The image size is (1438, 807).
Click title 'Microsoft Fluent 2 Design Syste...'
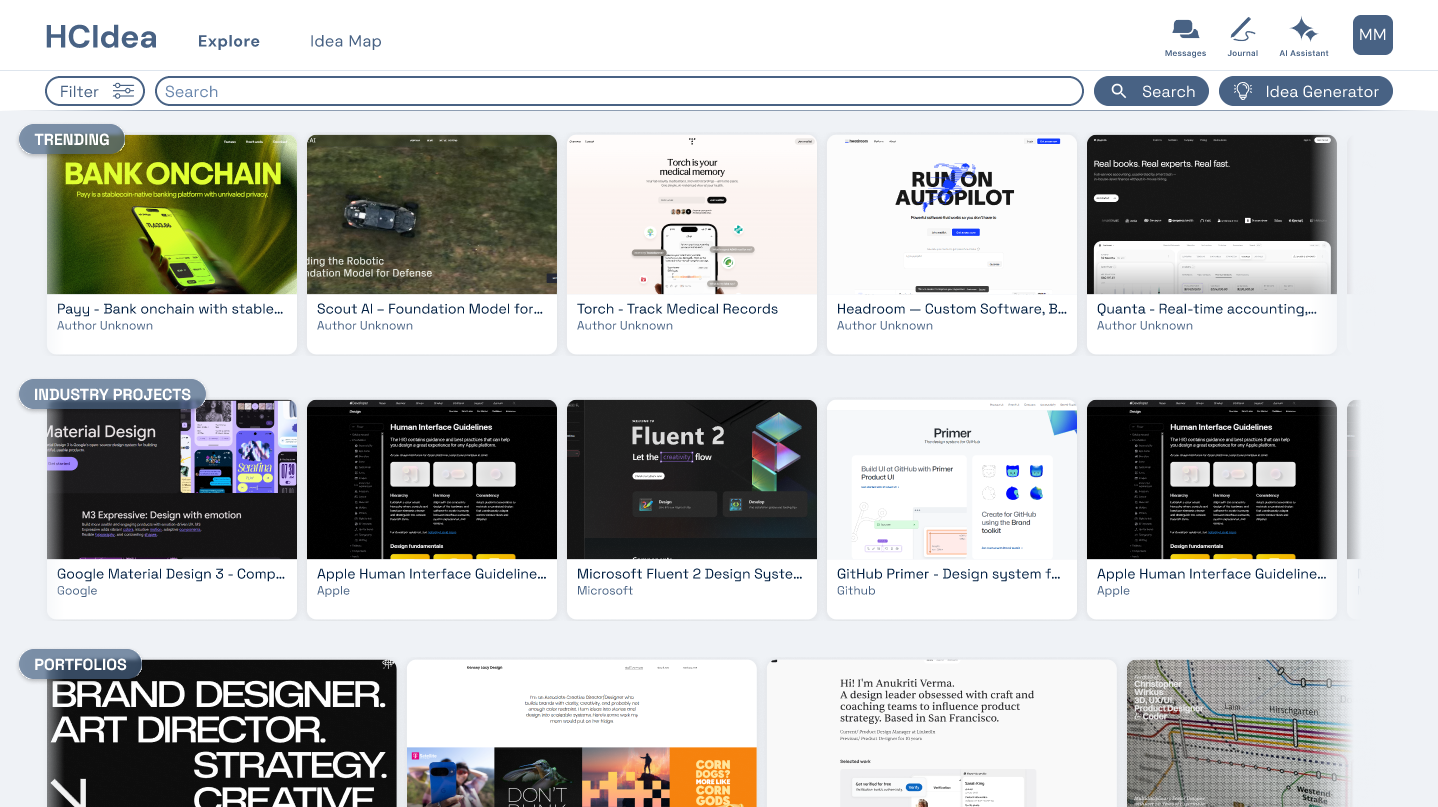click(x=690, y=574)
